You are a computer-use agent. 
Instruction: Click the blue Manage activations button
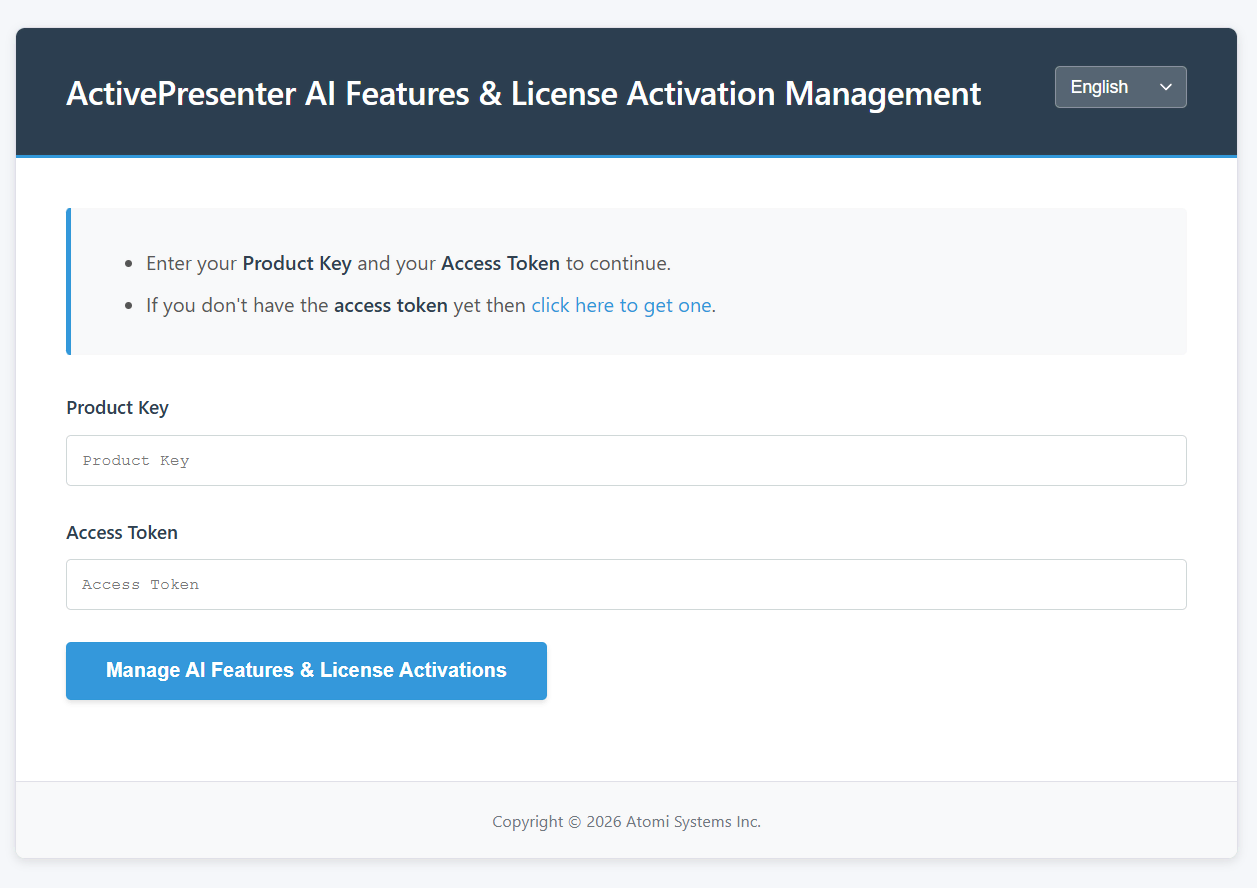(306, 670)
